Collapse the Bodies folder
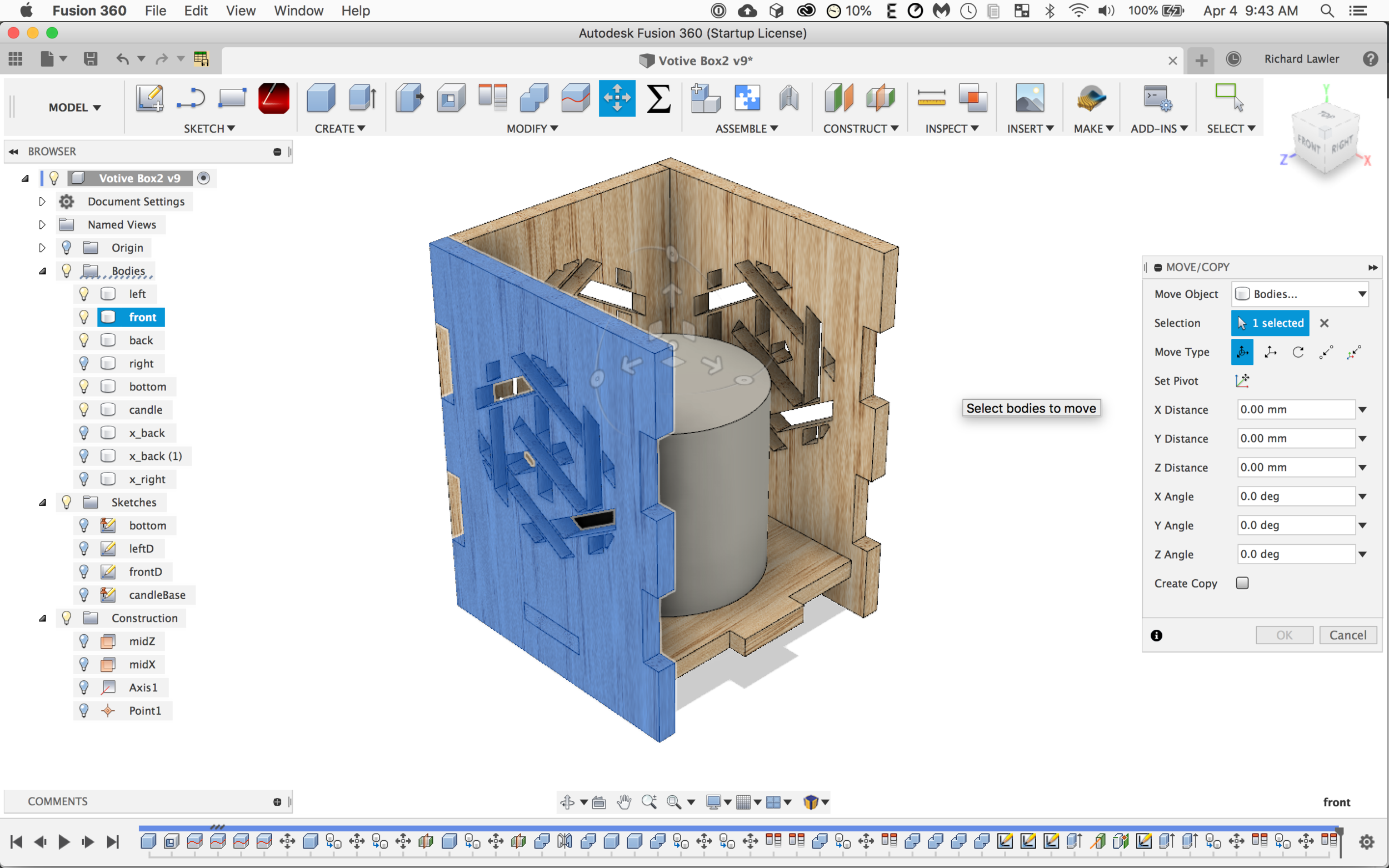Viewport: 1389px width, 868px height. click(x=42, y=271)
